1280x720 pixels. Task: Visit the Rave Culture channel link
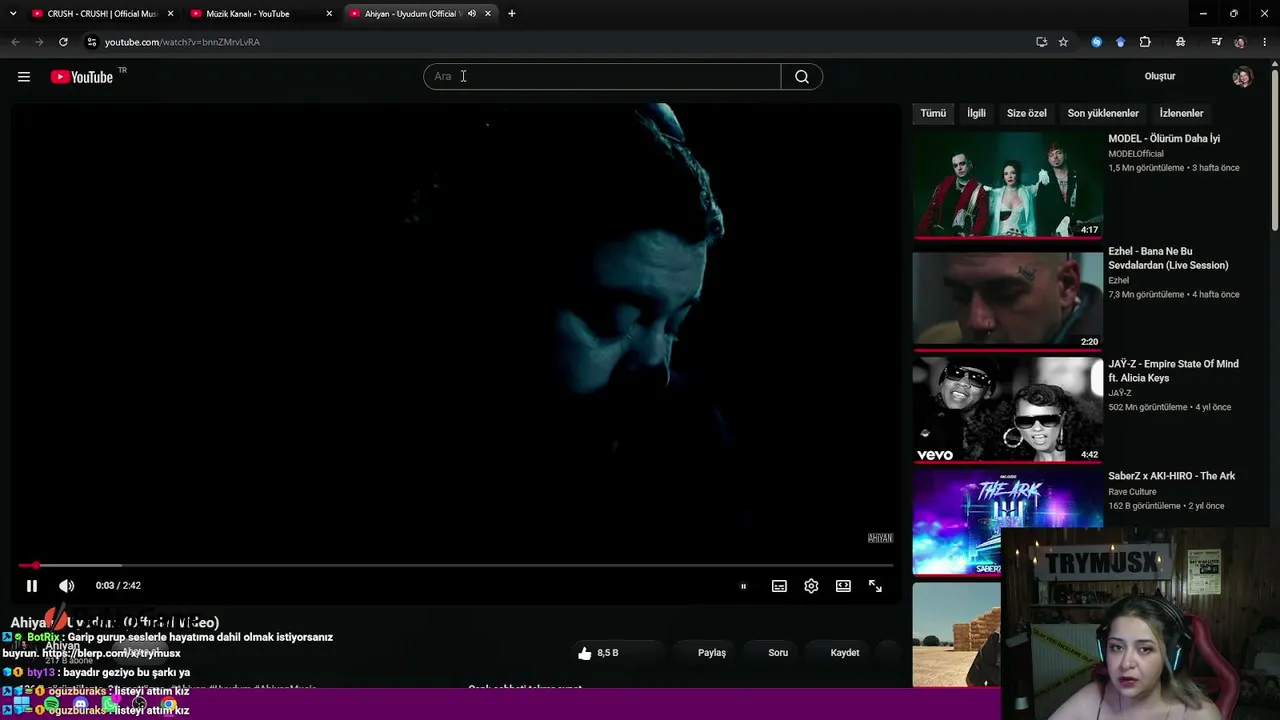pyautogui.click(x=1132, y=492)
